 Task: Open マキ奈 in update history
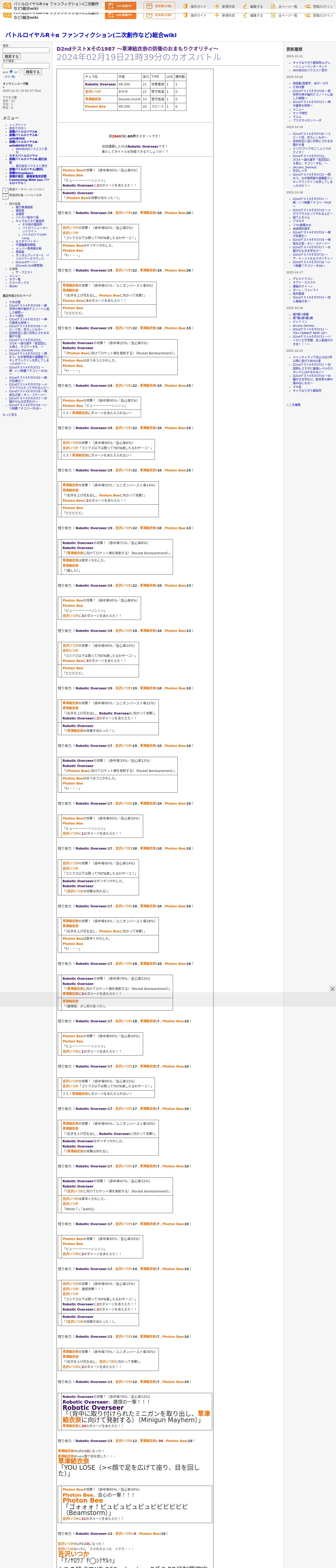(297, 387)
